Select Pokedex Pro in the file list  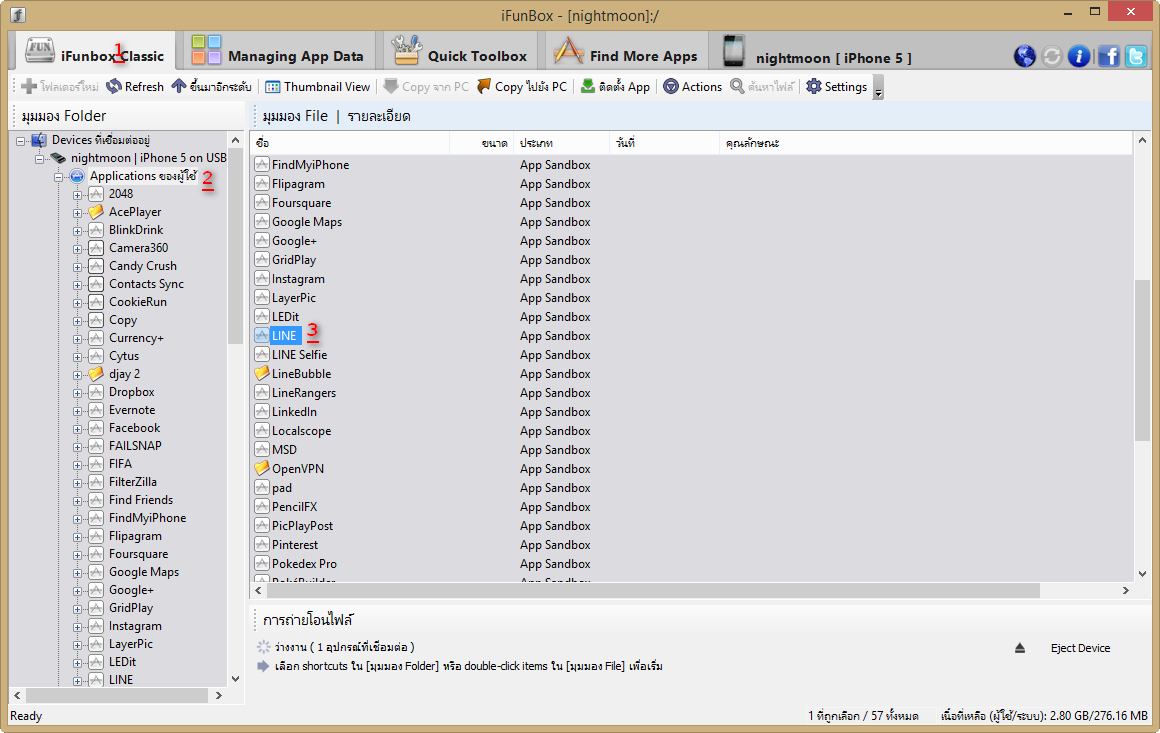click(304, 564)
